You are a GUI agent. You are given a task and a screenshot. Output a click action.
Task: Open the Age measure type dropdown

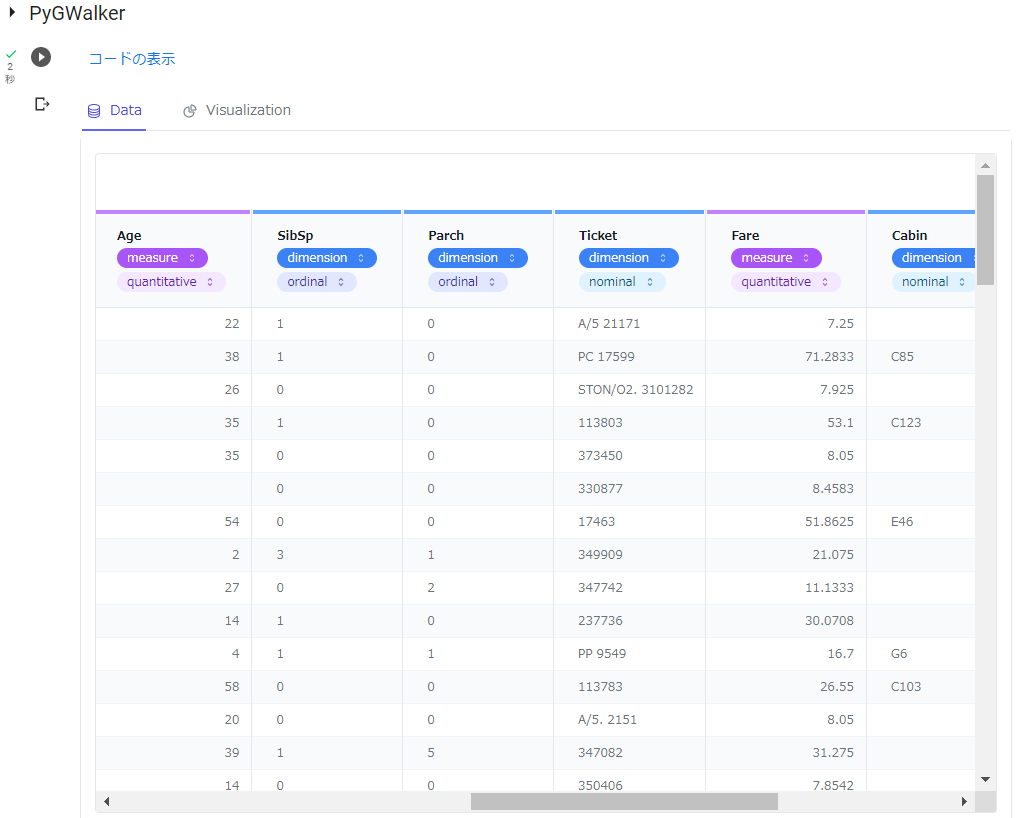point(162,258)
